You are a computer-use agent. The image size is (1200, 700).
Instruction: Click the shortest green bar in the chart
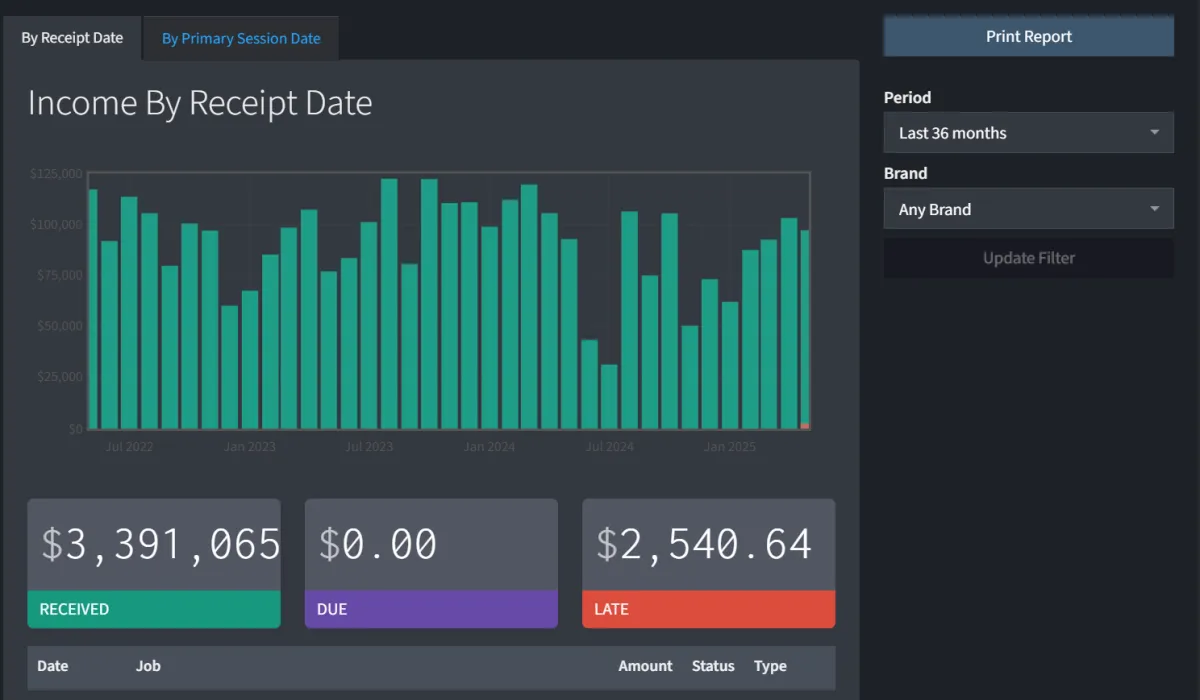click(609, 397)
